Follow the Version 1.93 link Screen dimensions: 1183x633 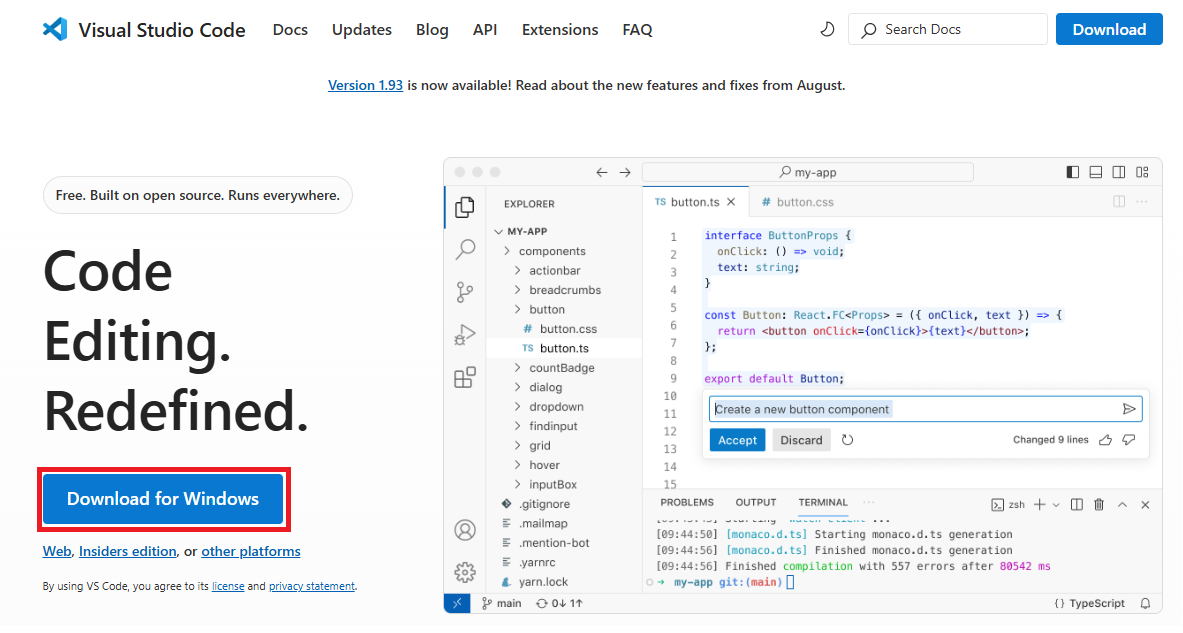pyautogui.click(x=365, y=85)
